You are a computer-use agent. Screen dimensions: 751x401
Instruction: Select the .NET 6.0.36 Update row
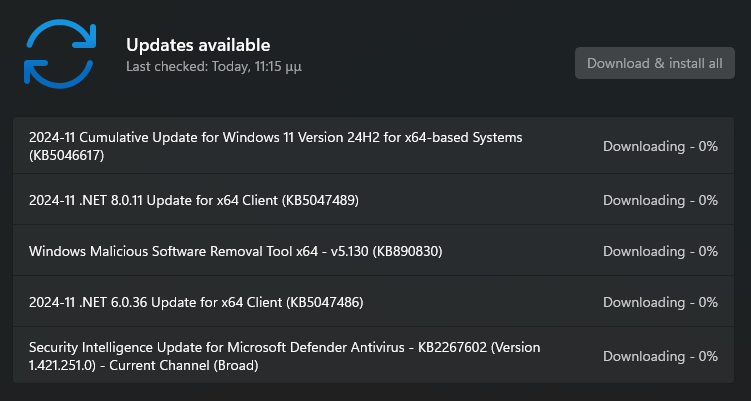pos(373,302)
